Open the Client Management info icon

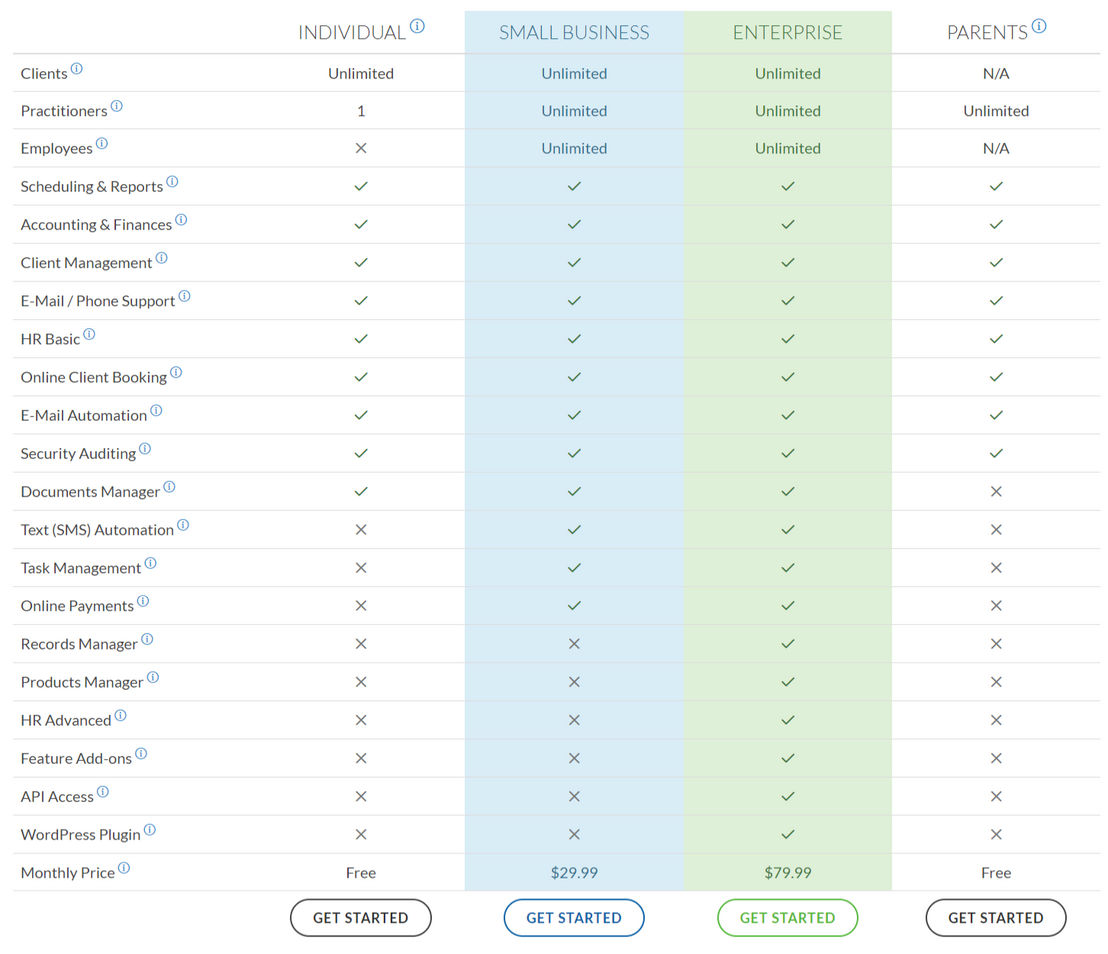[x=161, y=258]
